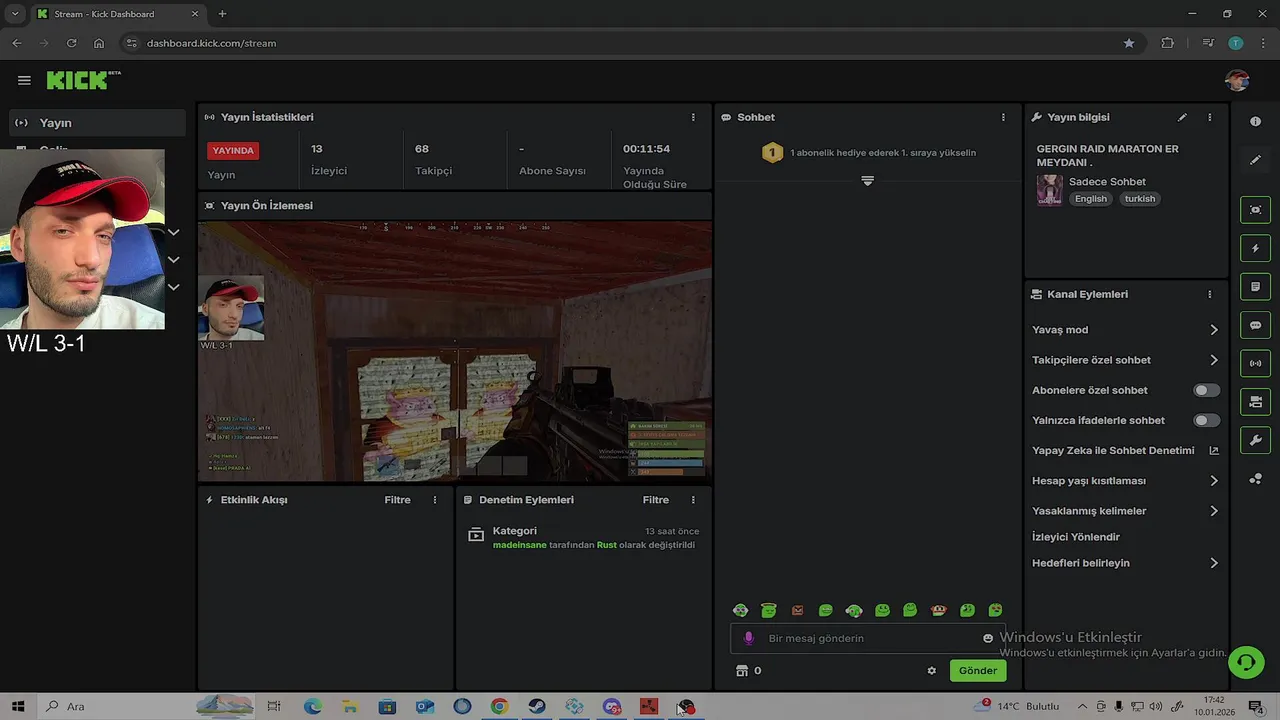
Task: Open the user avatar menu in header
Action: (1237, 80)
